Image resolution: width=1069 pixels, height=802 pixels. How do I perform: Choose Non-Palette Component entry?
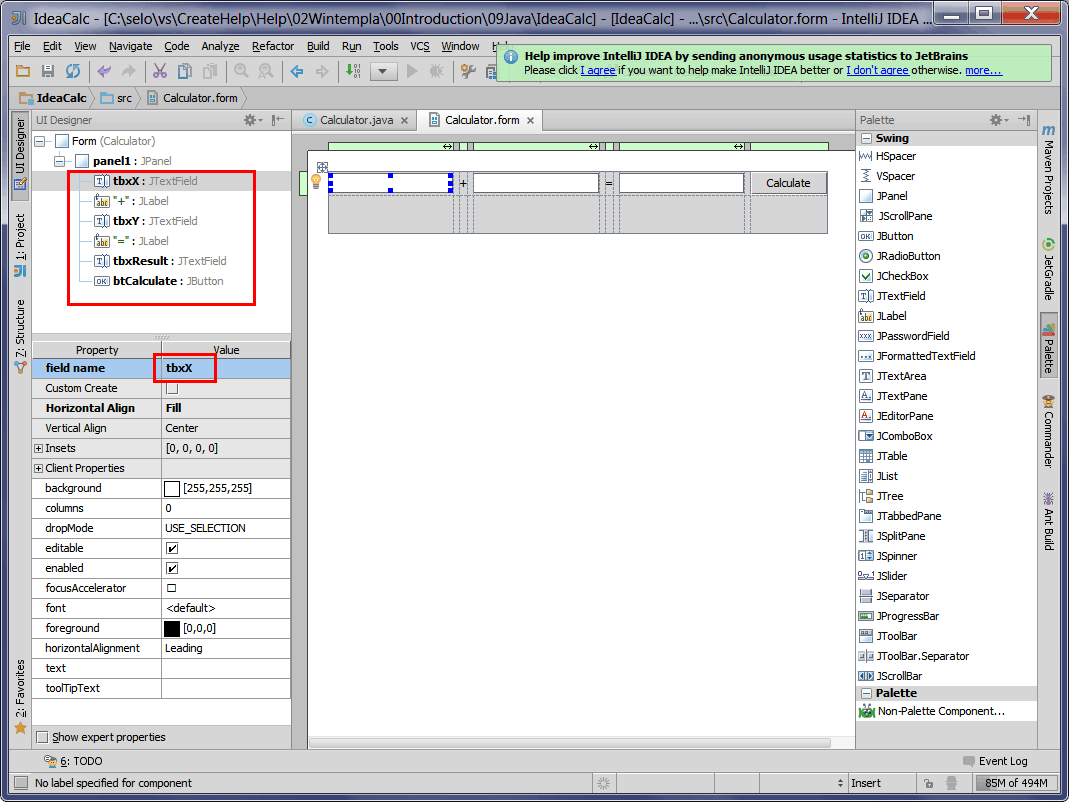[941, 711]
